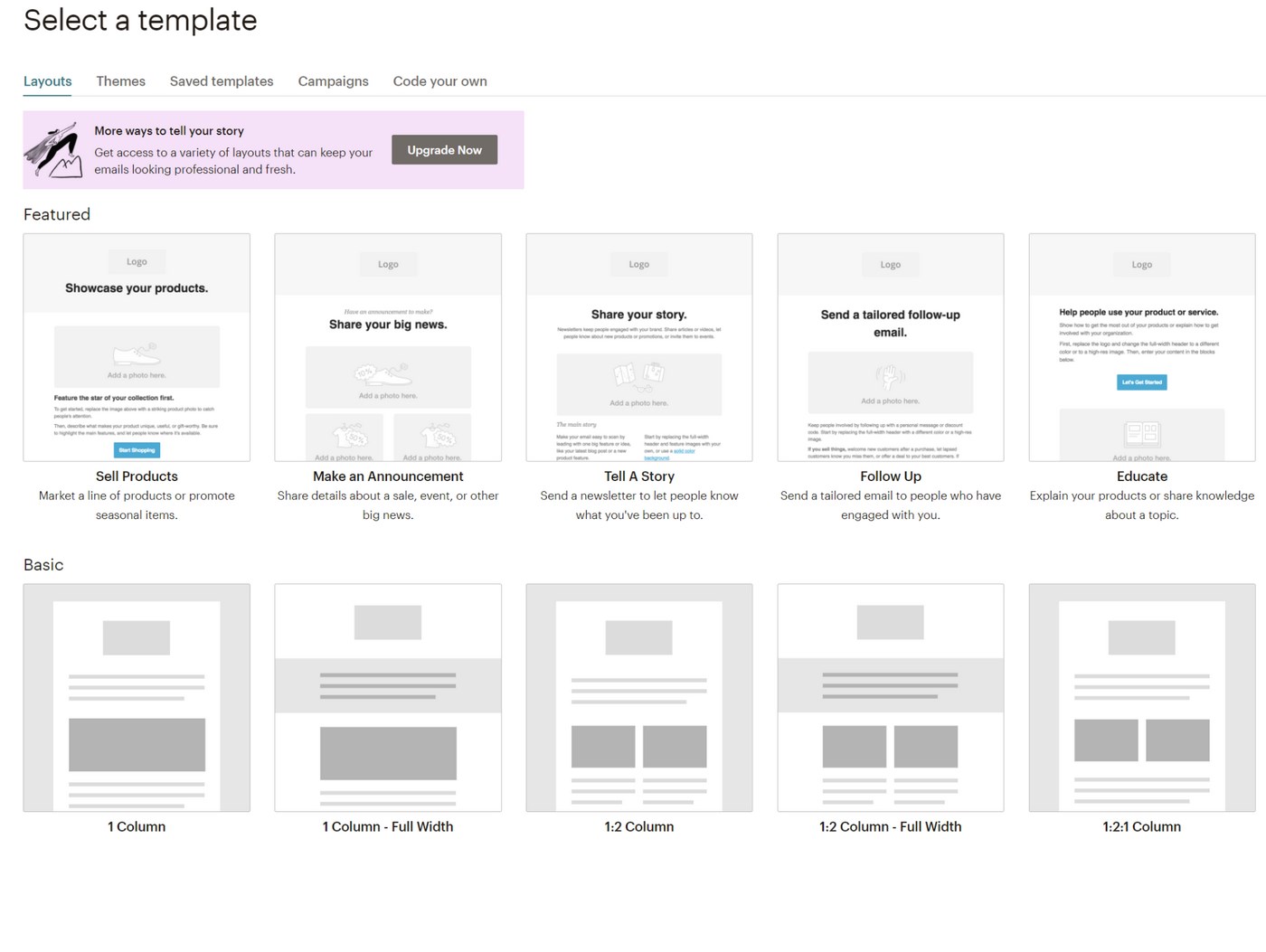Click the 1:2:1 Column label

click(1142, 826)
